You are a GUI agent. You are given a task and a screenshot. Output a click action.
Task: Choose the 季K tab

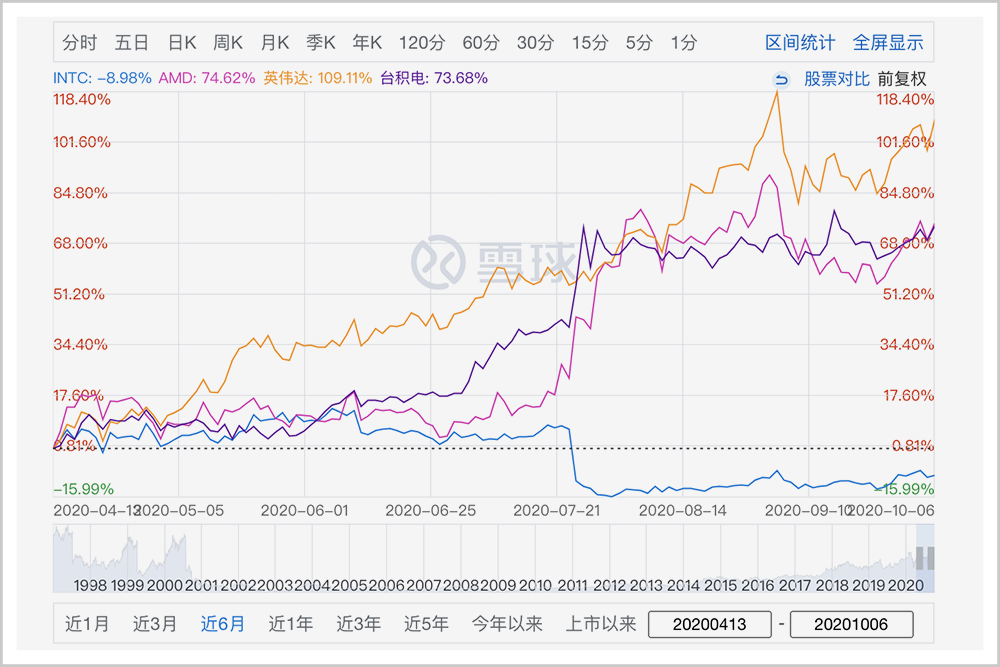point(321,43)
